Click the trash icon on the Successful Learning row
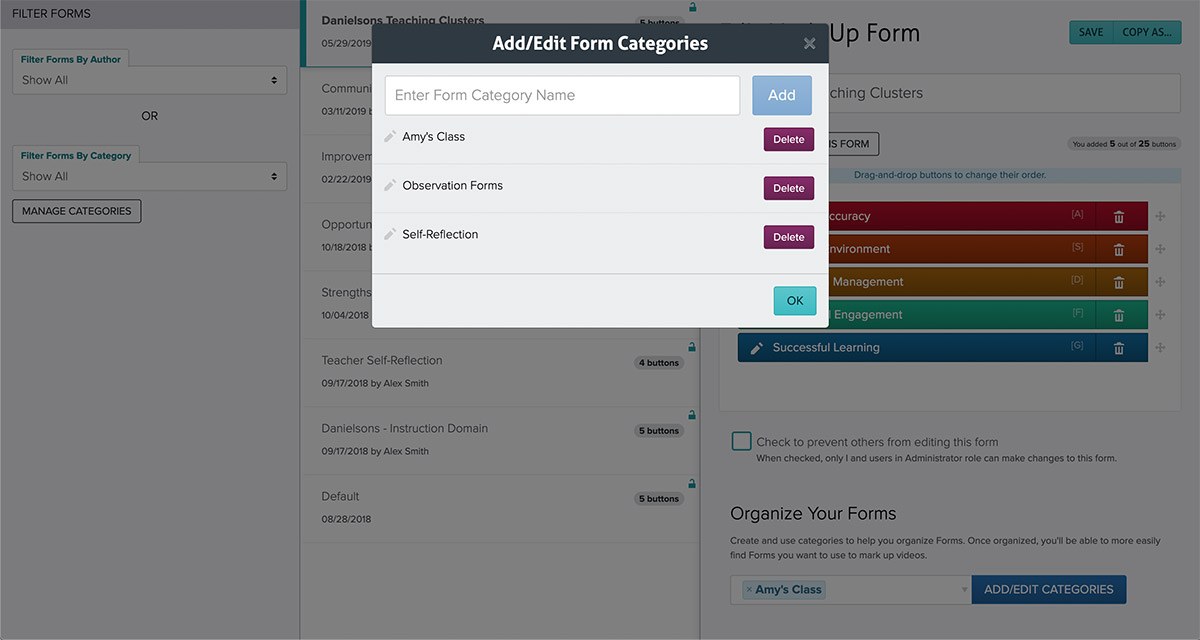This screenshot has height=640, width=1200. (x=1119, y=347)
